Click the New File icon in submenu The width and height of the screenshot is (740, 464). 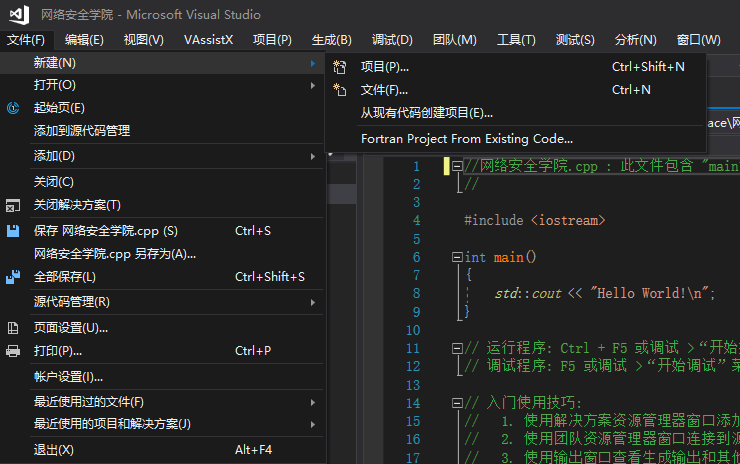pos(340,90)
